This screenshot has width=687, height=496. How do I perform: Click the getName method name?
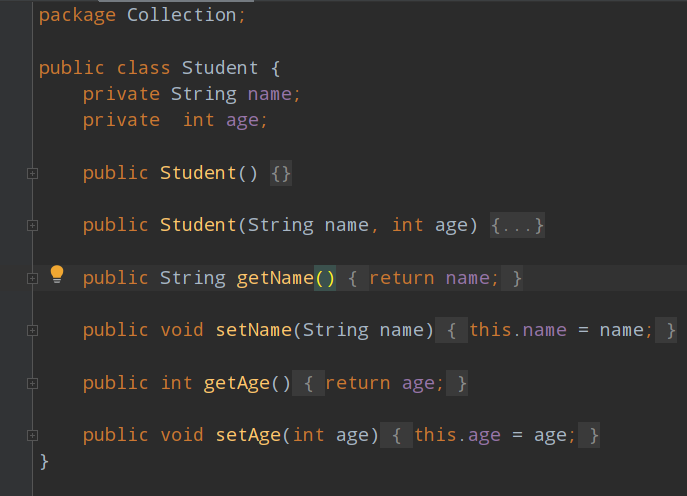click(275, 278)
